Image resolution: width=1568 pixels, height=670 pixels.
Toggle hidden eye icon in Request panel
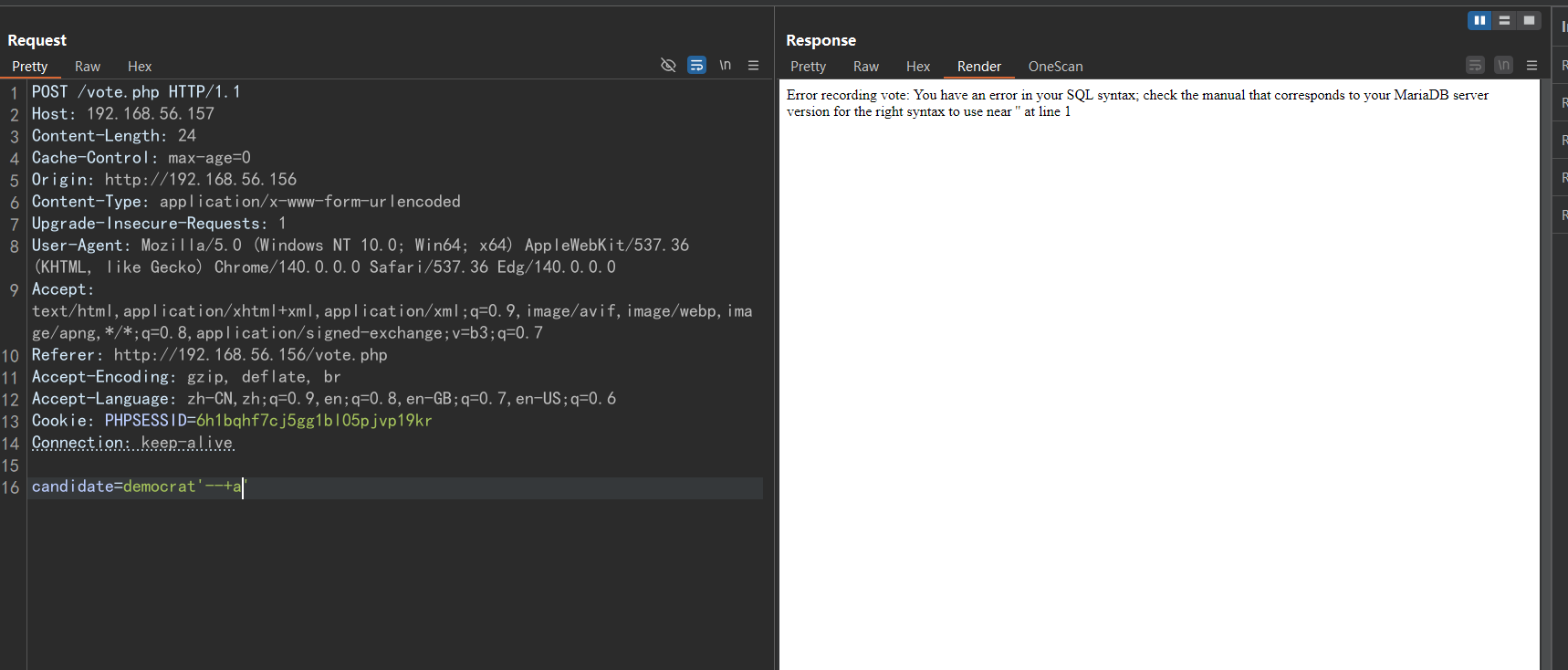(x=668, y=65)
